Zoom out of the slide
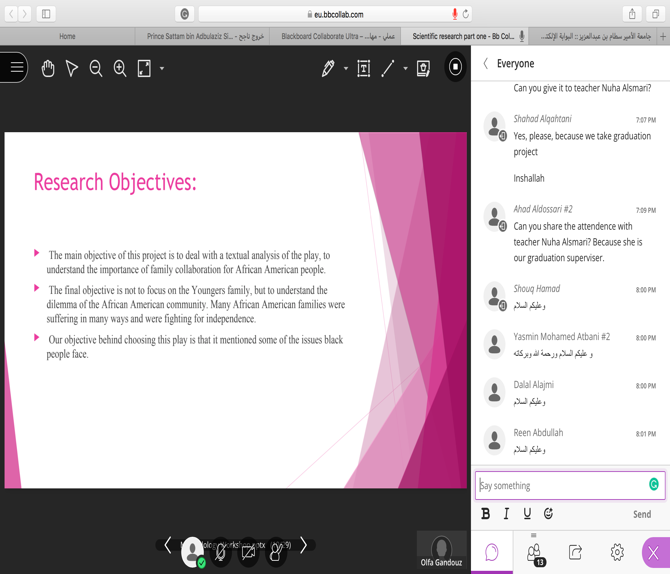Viewport: 670px width, 574px height. [96, 68]
